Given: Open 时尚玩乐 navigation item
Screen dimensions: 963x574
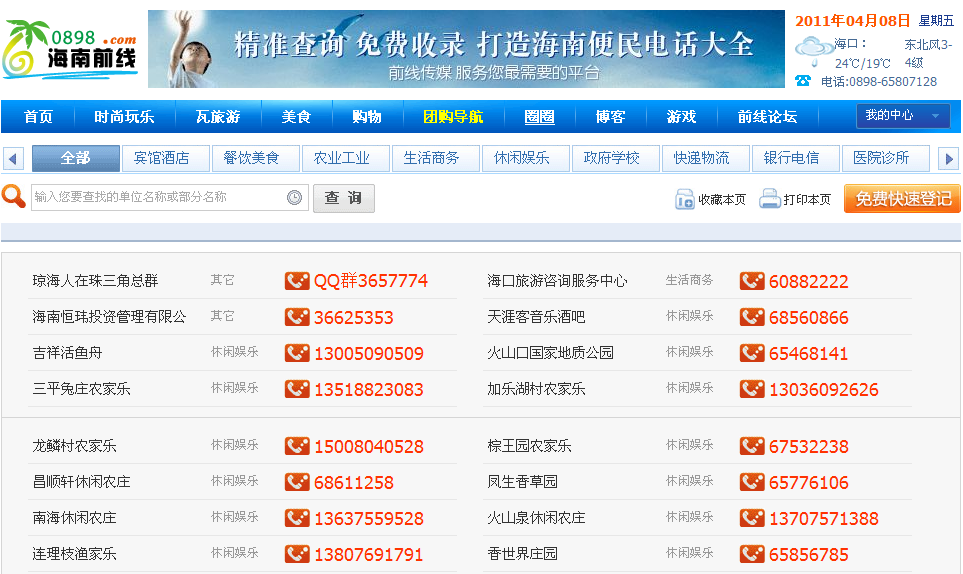Looking at the screenshot, I should [x=124, y=117].
